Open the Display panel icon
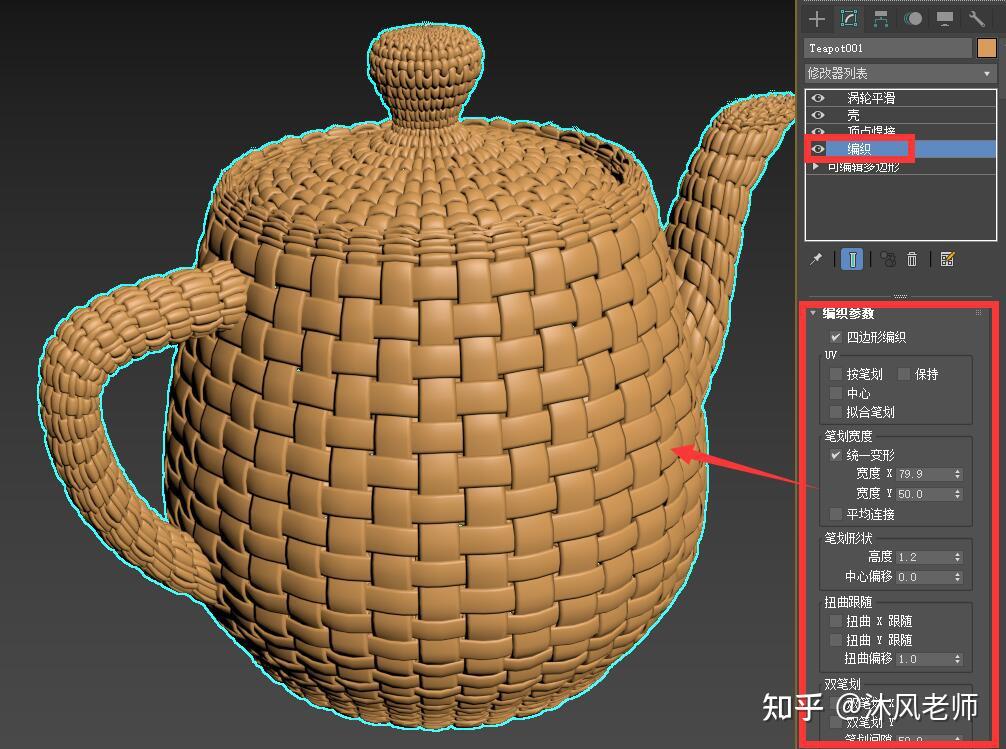 tap(944, 19)
